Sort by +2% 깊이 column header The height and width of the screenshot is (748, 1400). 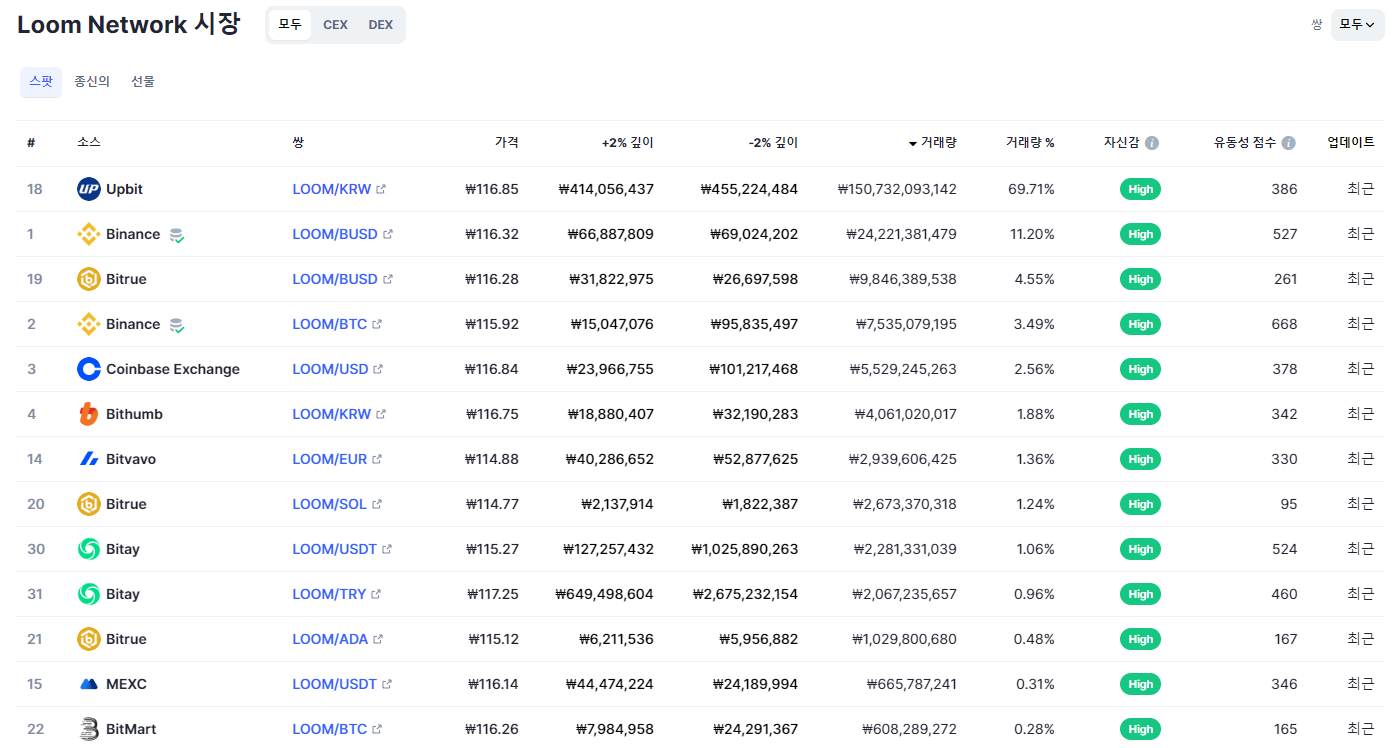click(627, 143)
